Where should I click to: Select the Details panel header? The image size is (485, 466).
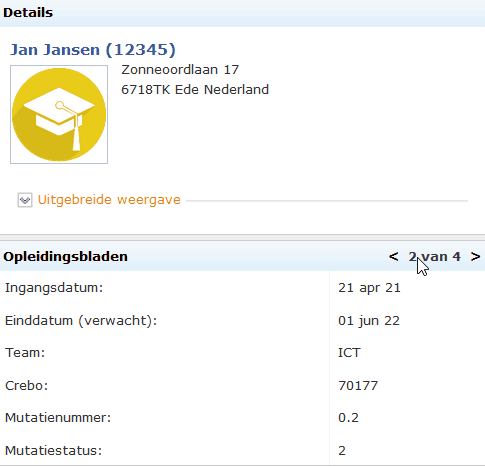(x=242, y=13)
